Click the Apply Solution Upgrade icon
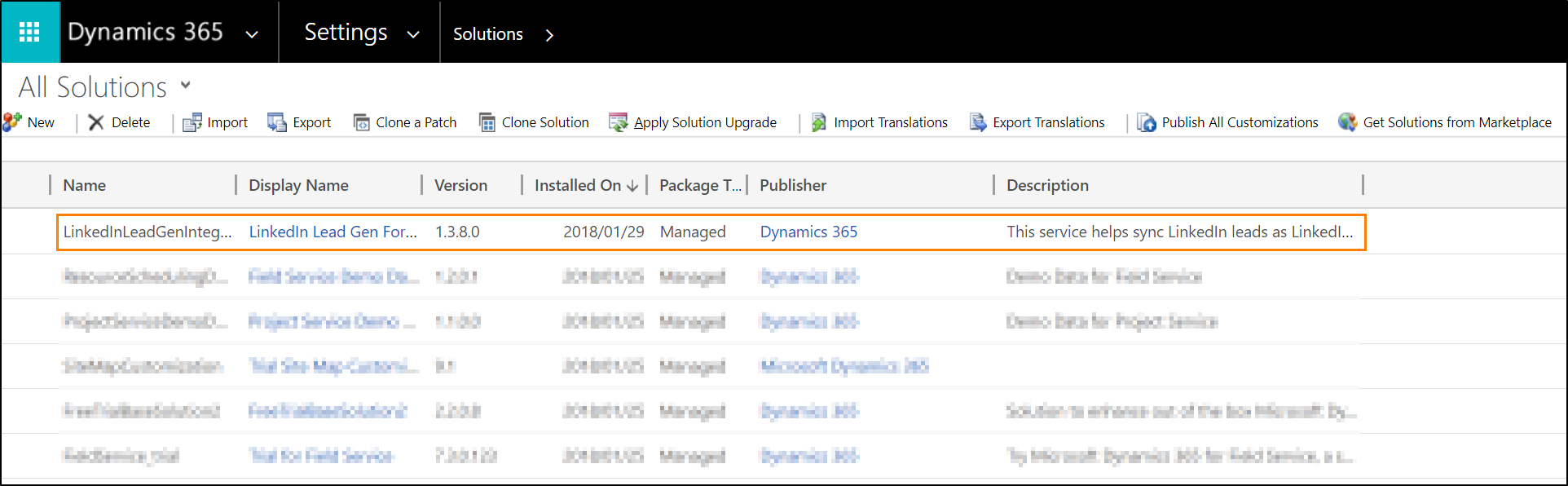Screen dimensions: 1568x486 pyautogui.click(x=619, y=122)
